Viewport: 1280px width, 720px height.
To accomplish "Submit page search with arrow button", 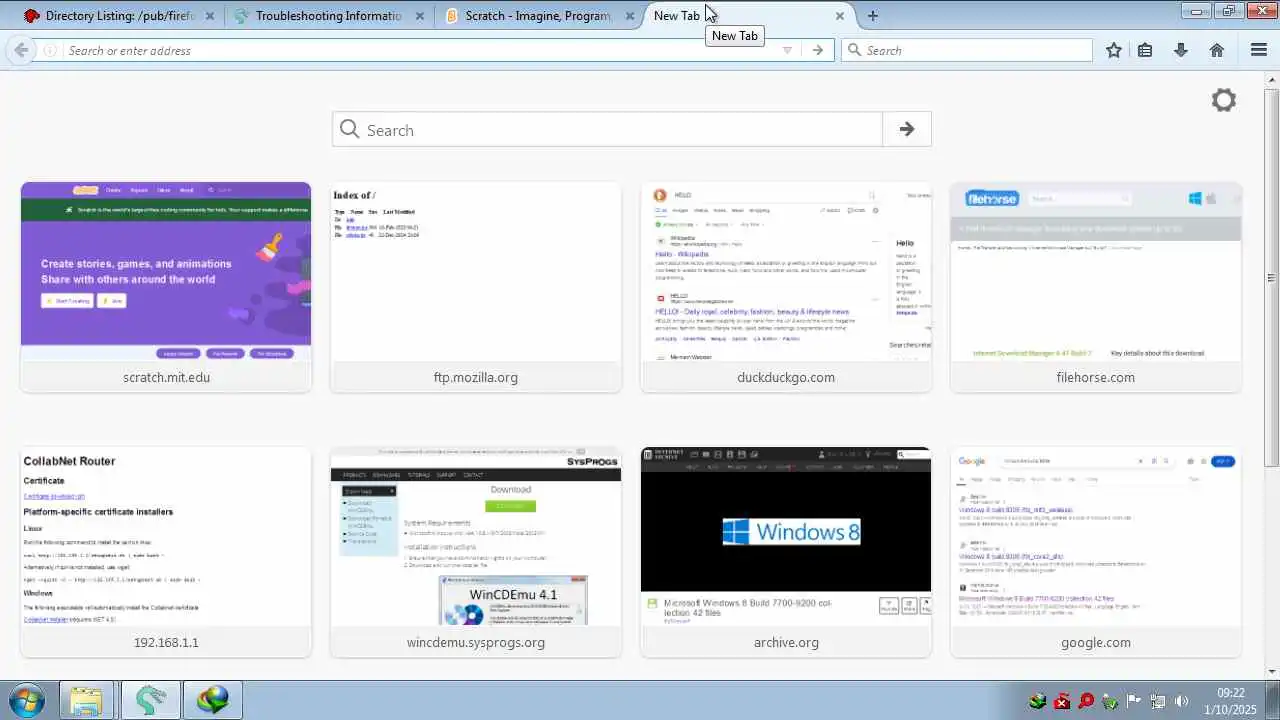I will coord(907,129).
